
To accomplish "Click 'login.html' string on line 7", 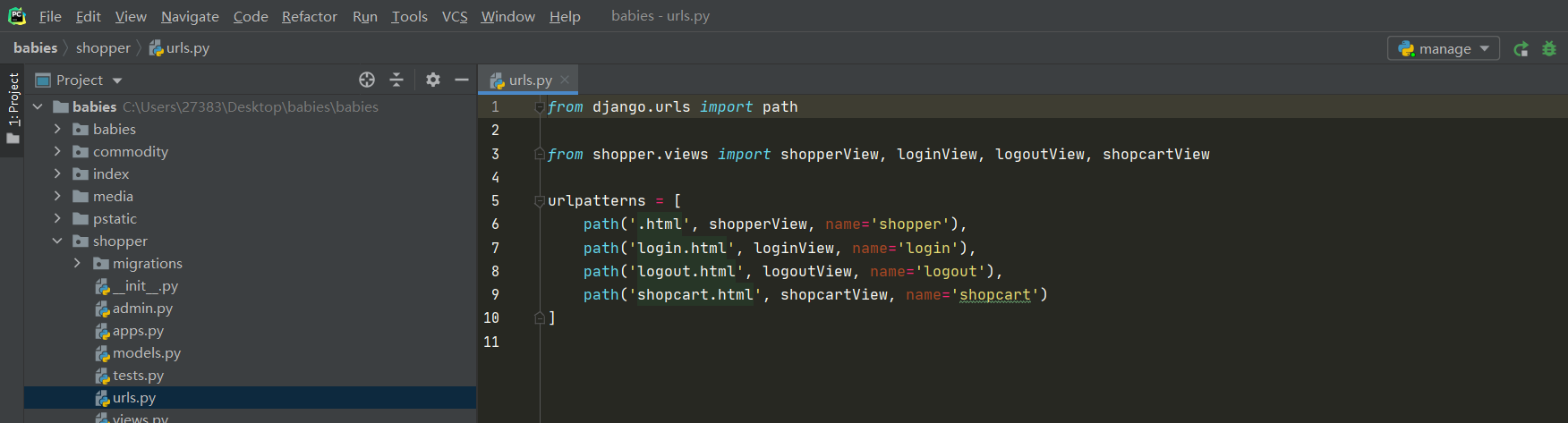I will tap(681, 248).
